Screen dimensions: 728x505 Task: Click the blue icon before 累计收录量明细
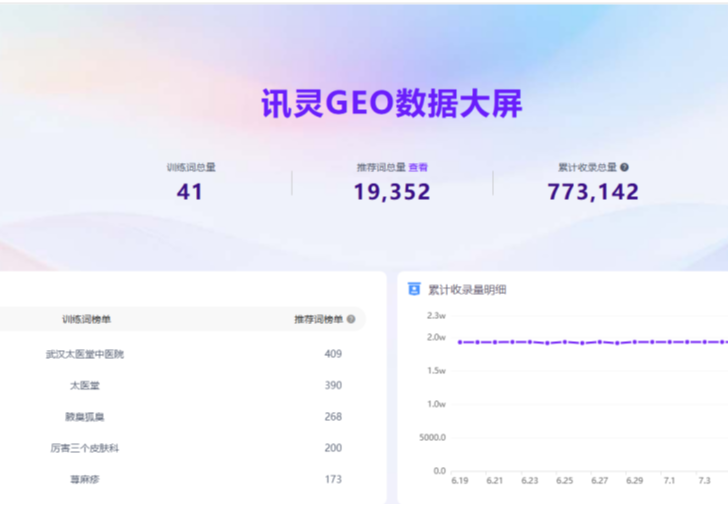414,289
